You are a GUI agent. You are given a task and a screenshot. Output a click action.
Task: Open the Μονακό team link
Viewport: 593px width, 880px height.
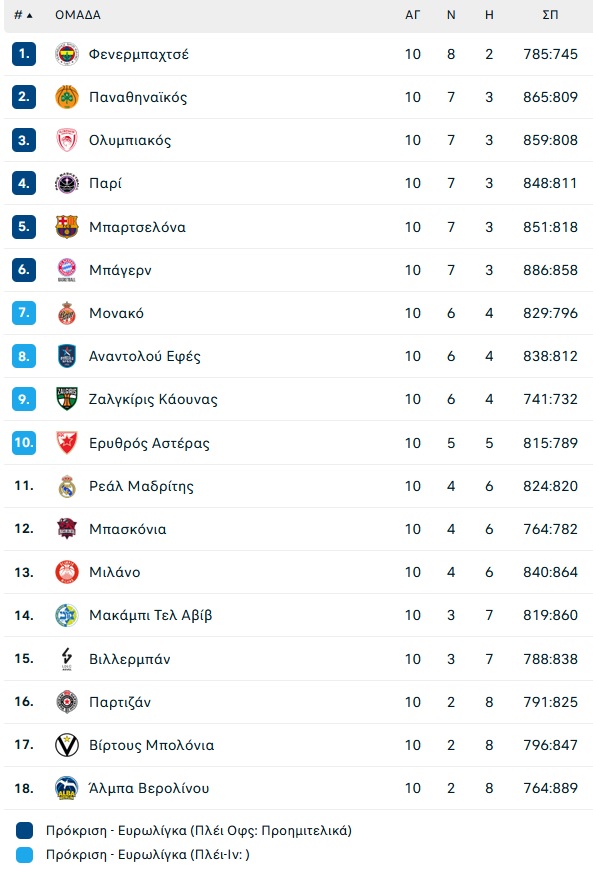click(x=116, y=313)
